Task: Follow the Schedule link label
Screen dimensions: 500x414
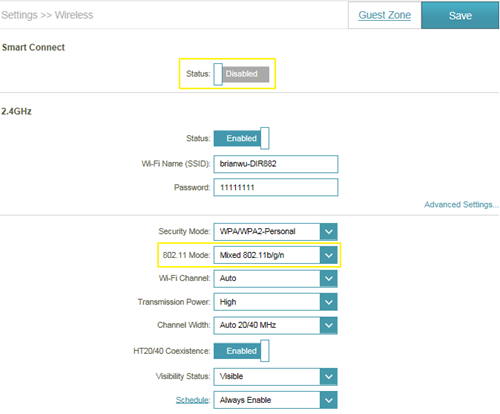Action: click(x=193, y=400)
